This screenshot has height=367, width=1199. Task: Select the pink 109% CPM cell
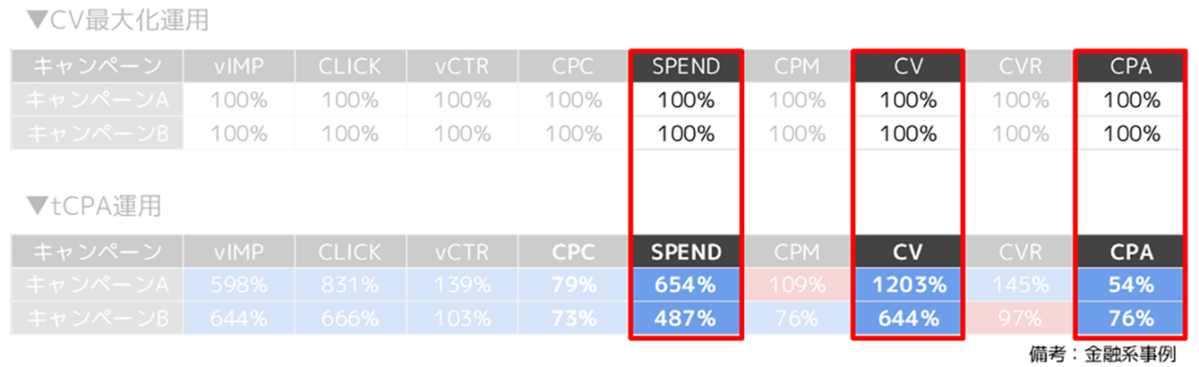[797, 285]
